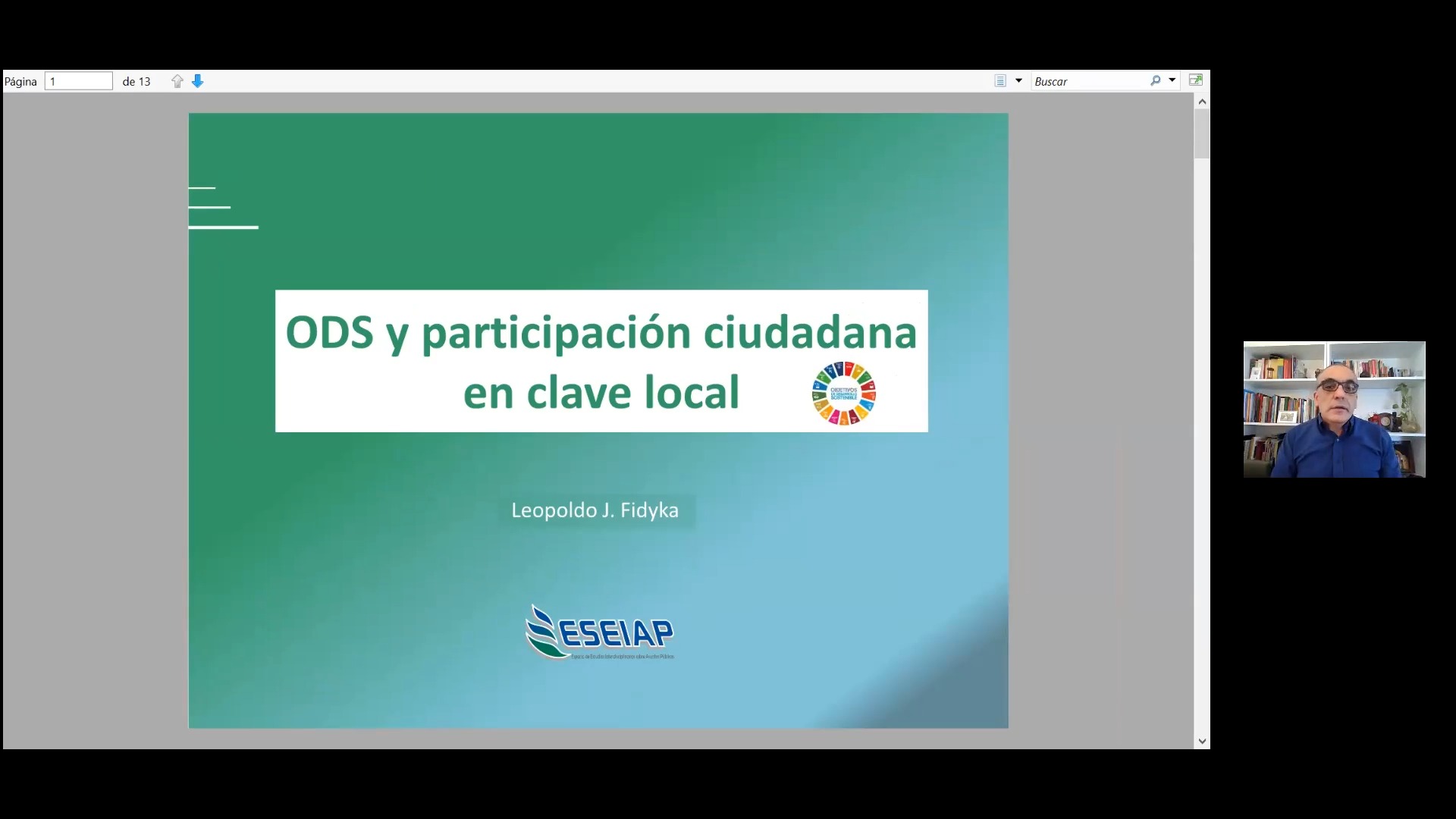The width and height of the screenshot is (1456, 819).
Task: Click the 'Página' label
Action: coord(20,81)
